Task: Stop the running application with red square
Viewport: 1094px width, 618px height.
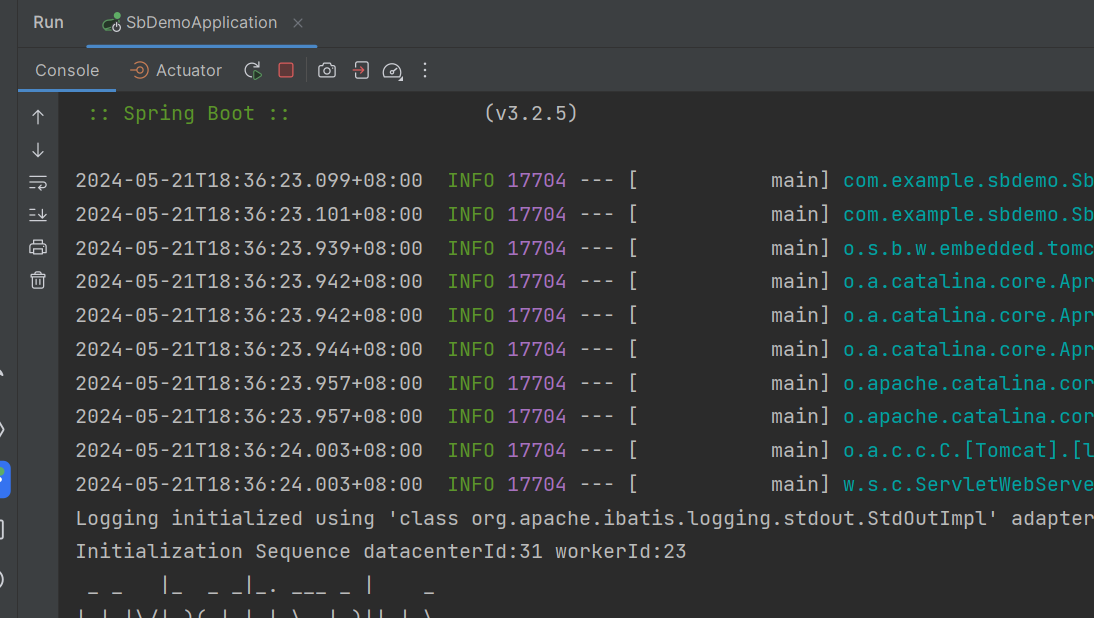Action: point(286,70)
